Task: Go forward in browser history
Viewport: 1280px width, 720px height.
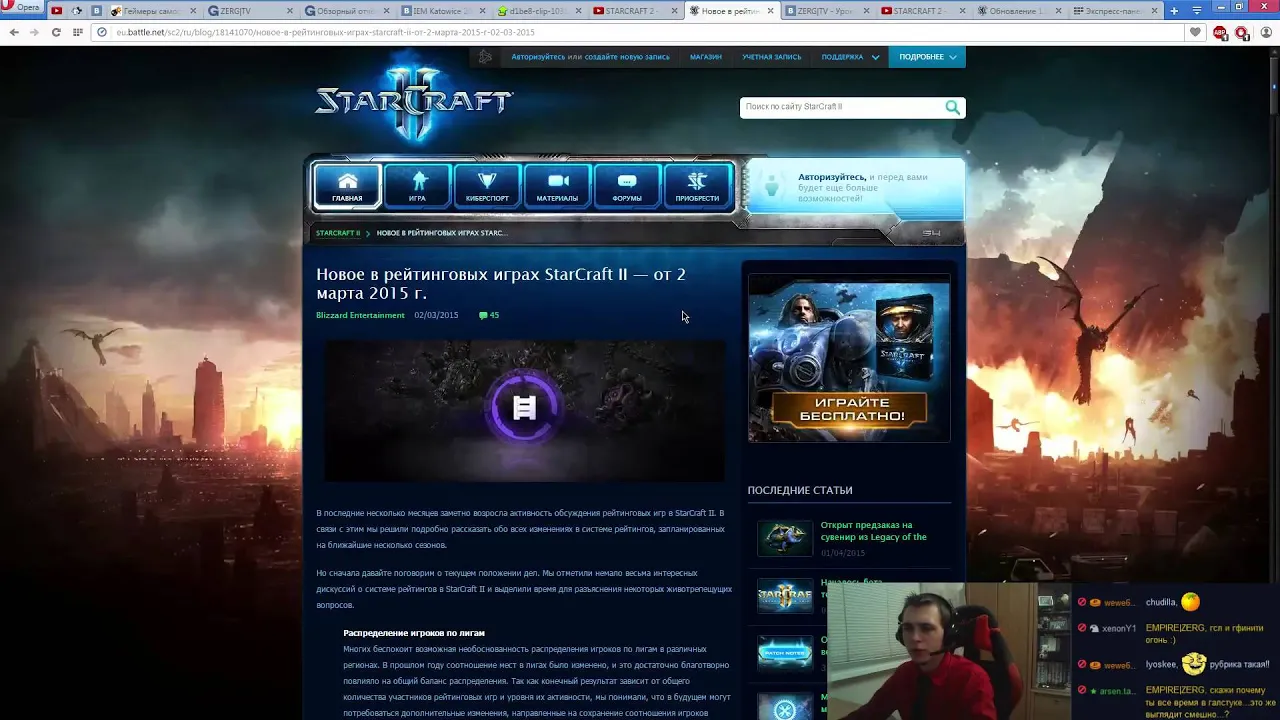Action: pyautogui.click(x=34, y=32)
